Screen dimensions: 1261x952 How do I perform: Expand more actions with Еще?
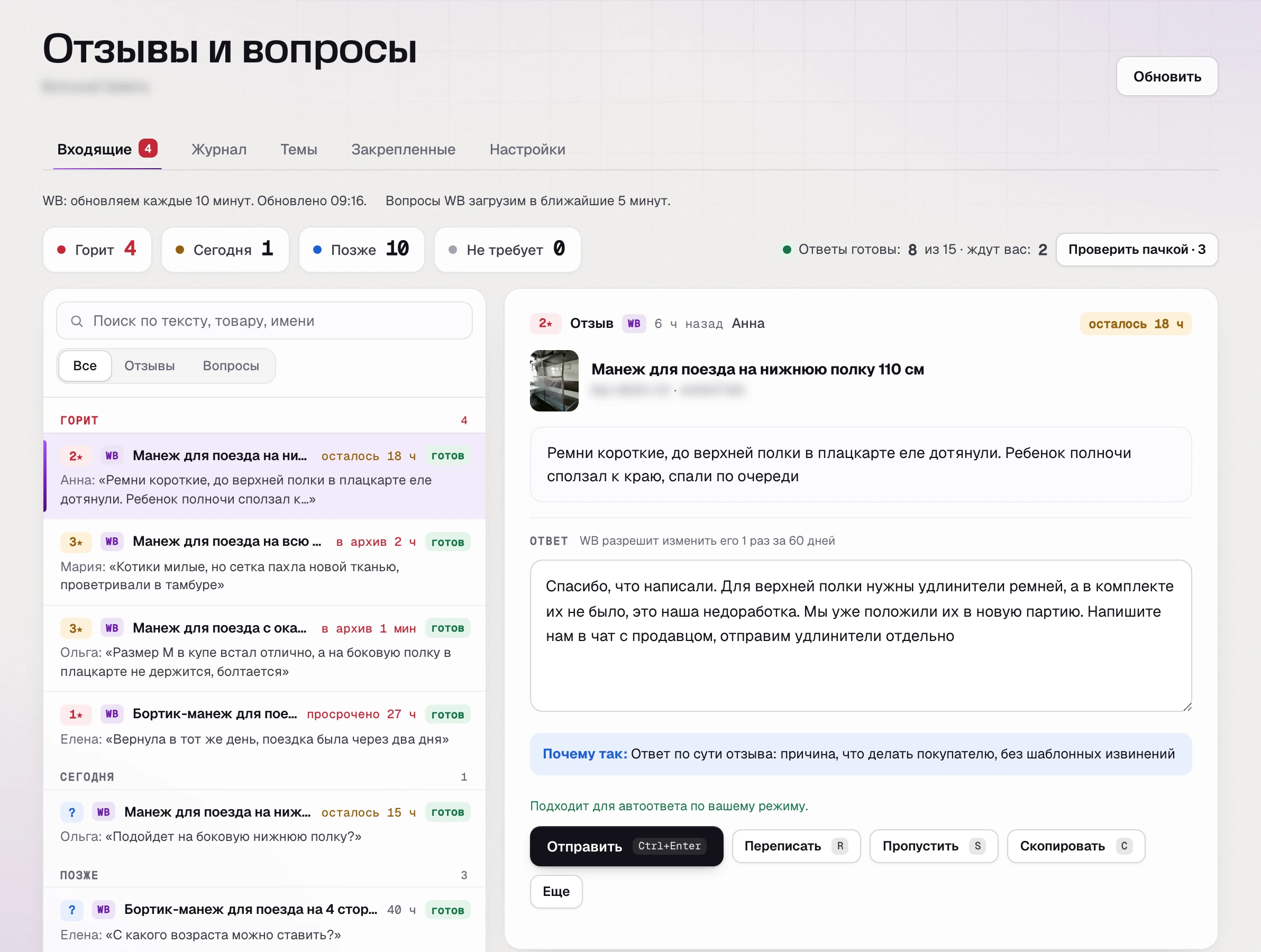click(556, 892)
